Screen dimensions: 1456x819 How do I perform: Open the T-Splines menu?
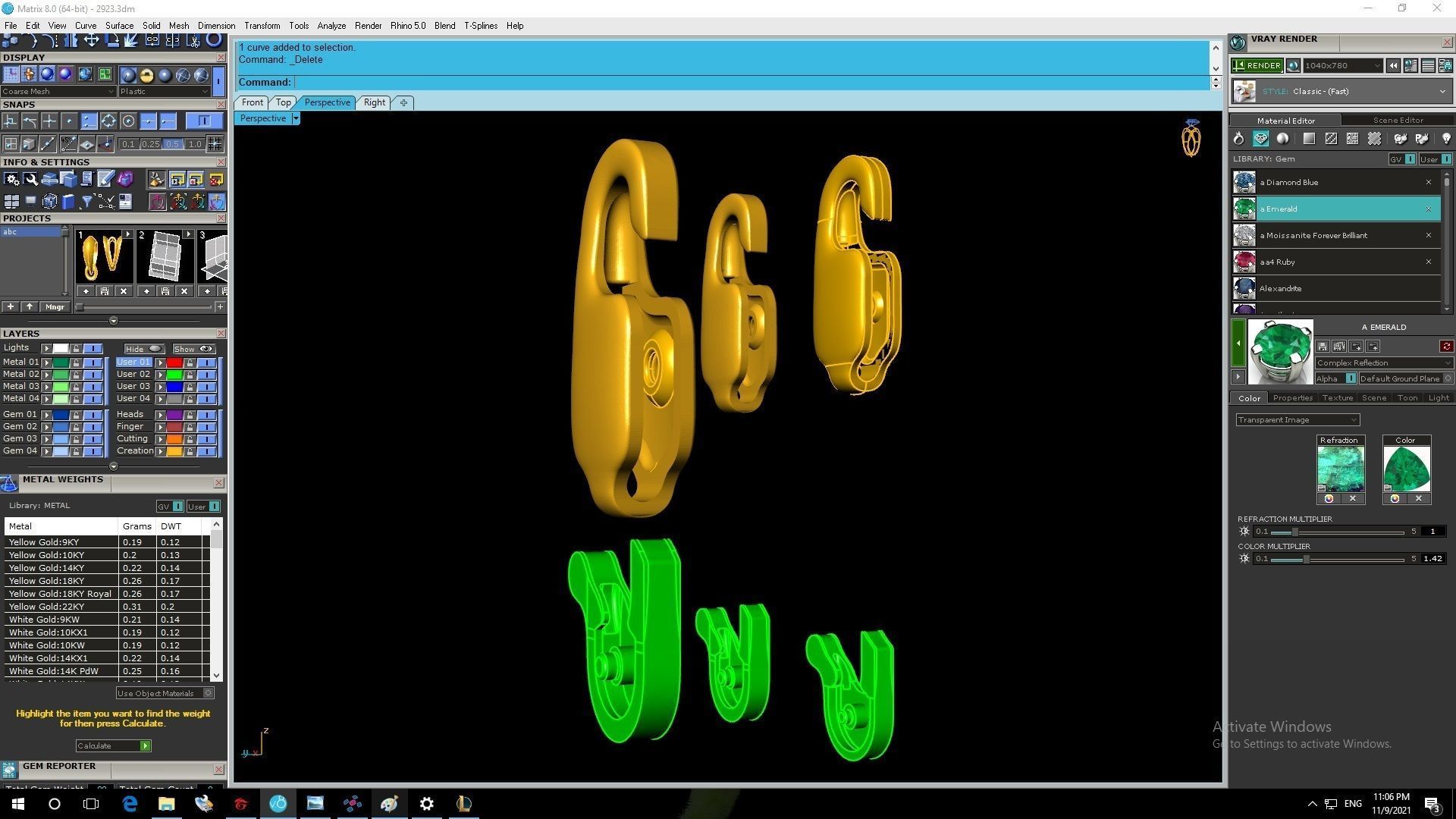480,25
